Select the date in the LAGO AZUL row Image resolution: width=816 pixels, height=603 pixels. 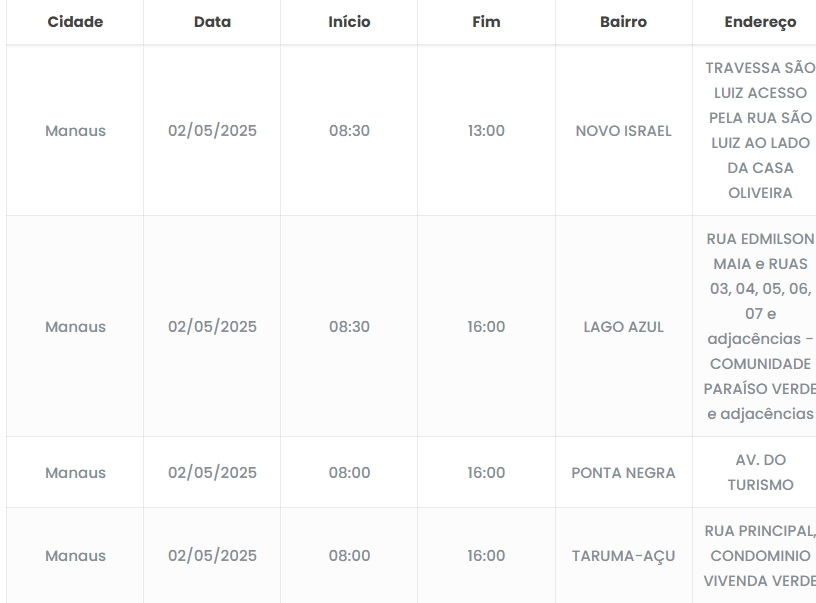coord(212,327)
